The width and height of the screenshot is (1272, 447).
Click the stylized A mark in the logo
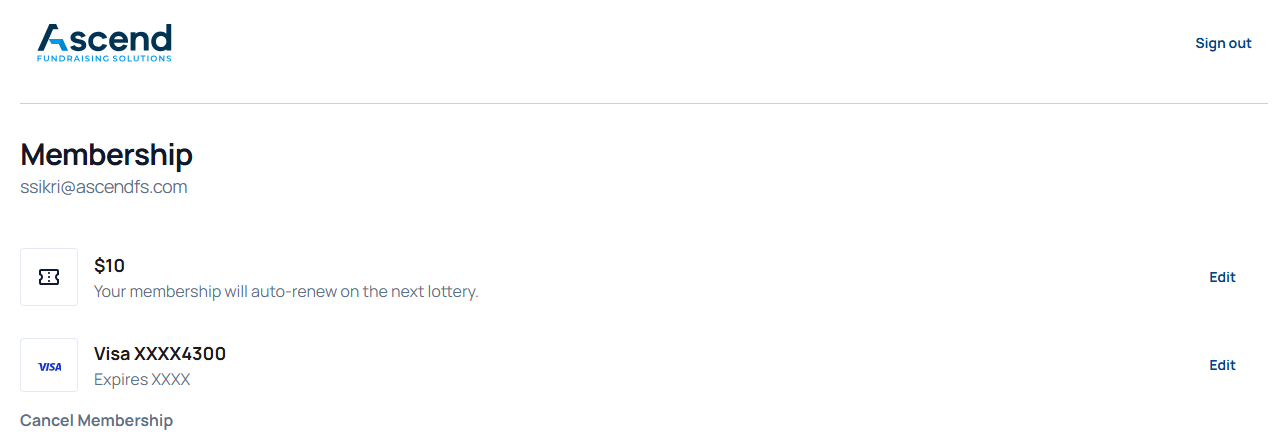tap(52, 38)
